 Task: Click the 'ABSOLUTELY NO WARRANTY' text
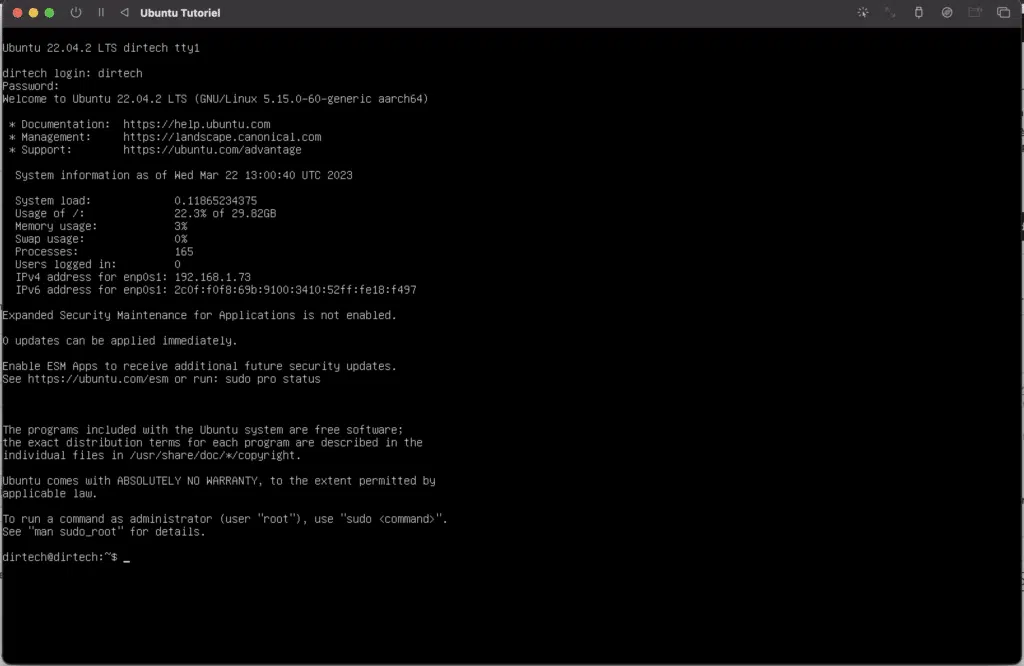point(187,481)
